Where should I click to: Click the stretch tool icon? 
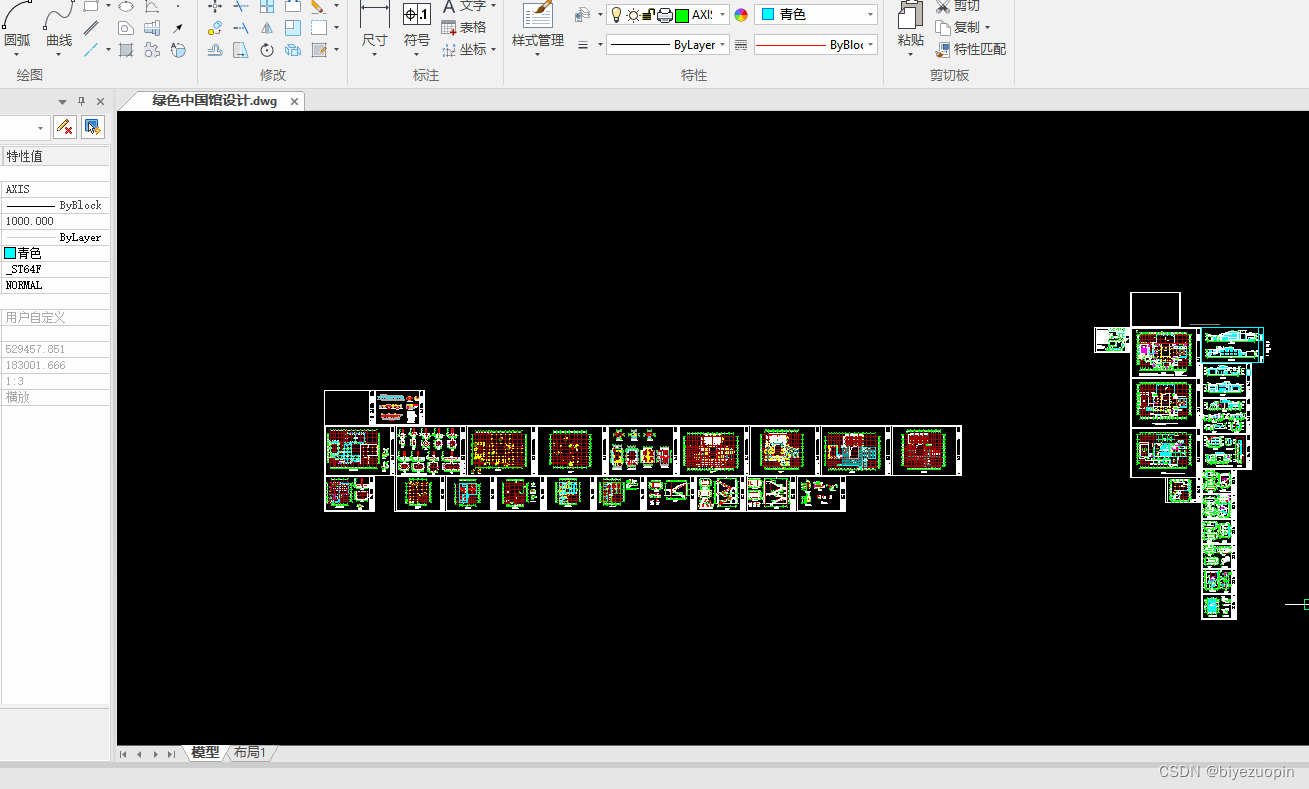241,49
